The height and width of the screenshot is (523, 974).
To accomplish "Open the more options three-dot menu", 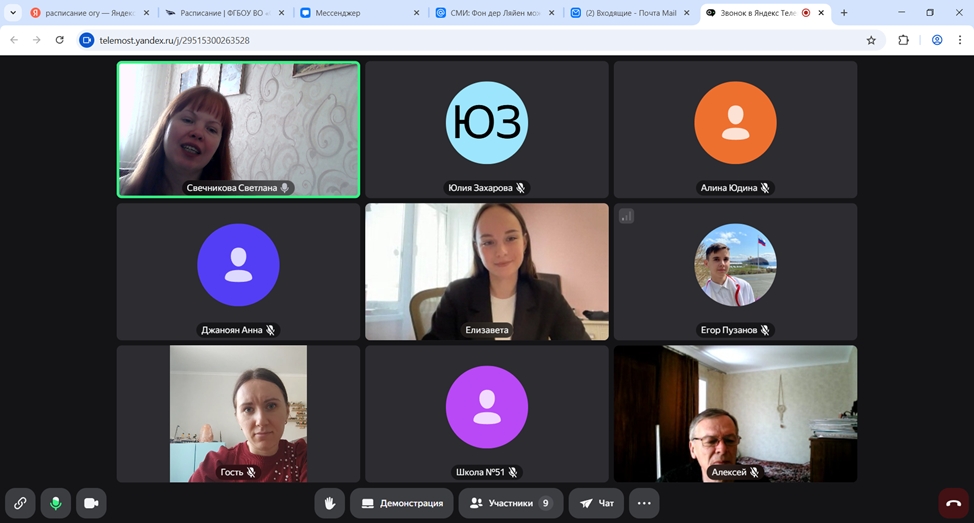I will (x=644, y=503).
